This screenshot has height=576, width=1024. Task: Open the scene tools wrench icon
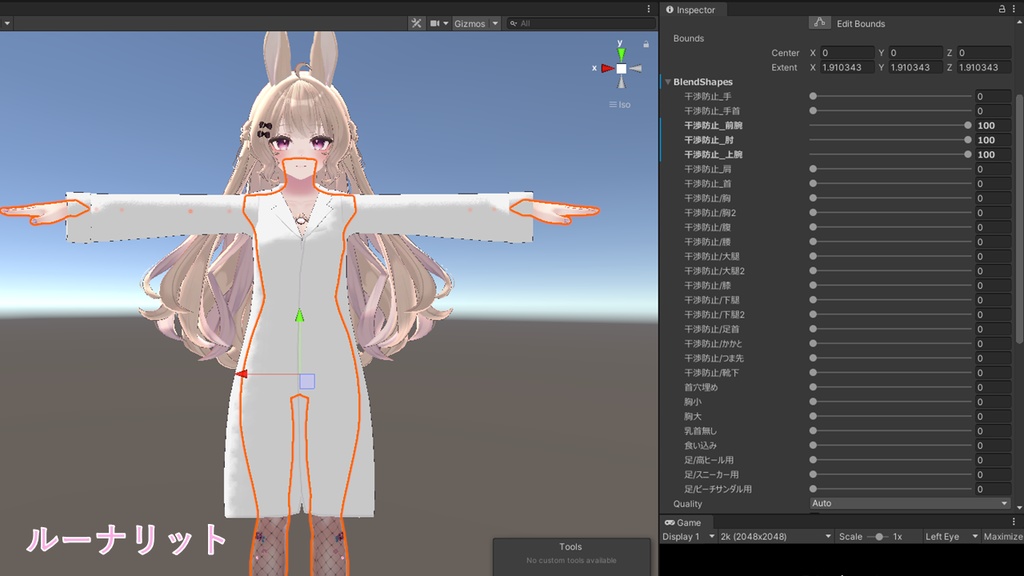(416, 24)
